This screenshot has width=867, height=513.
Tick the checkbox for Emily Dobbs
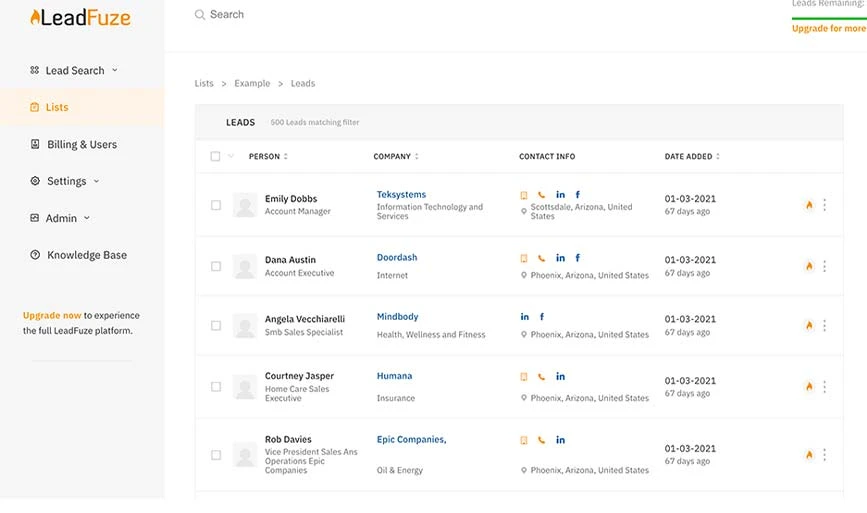point(216,205)
